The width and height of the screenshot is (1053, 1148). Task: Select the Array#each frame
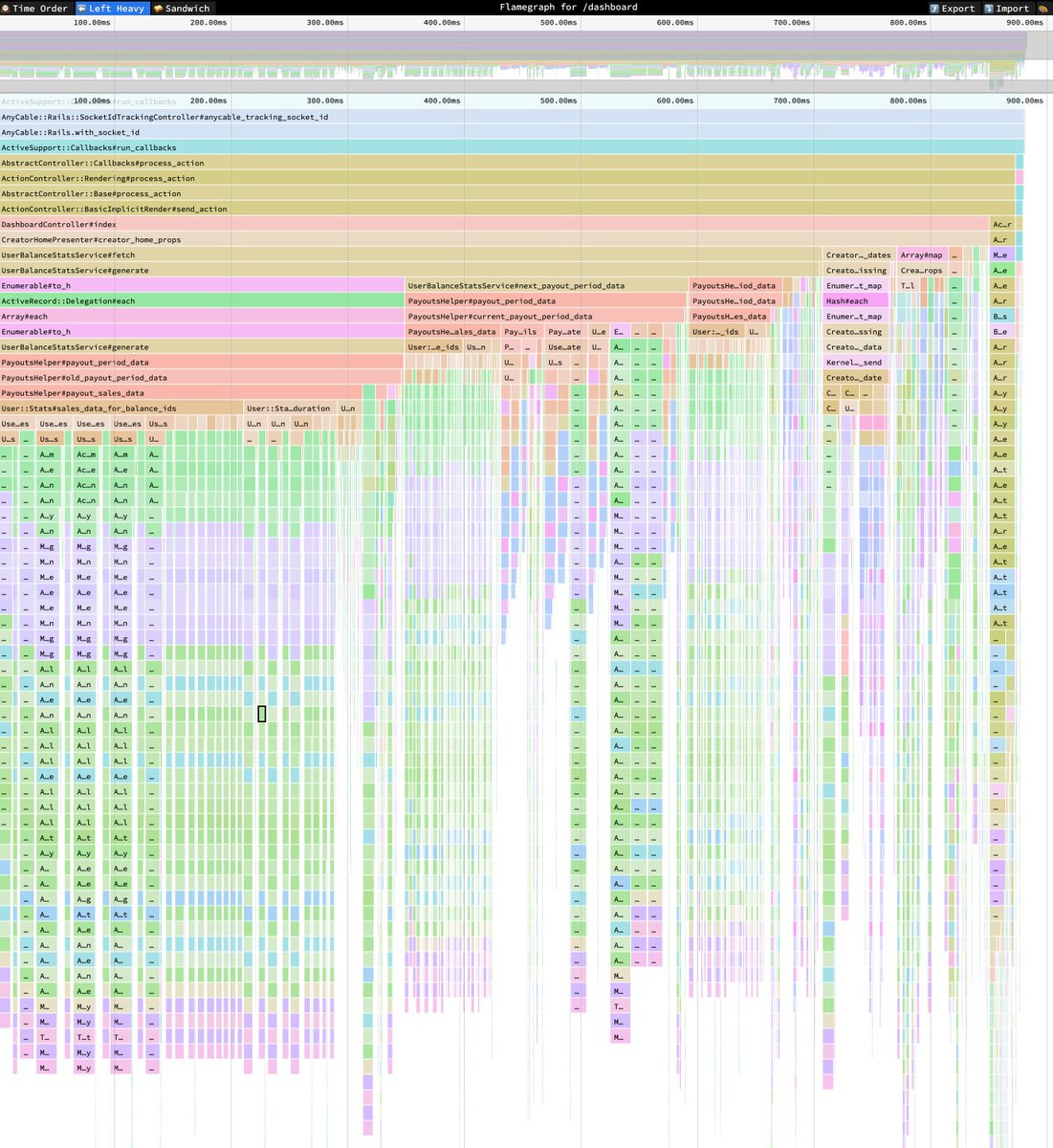click(202, 316)
